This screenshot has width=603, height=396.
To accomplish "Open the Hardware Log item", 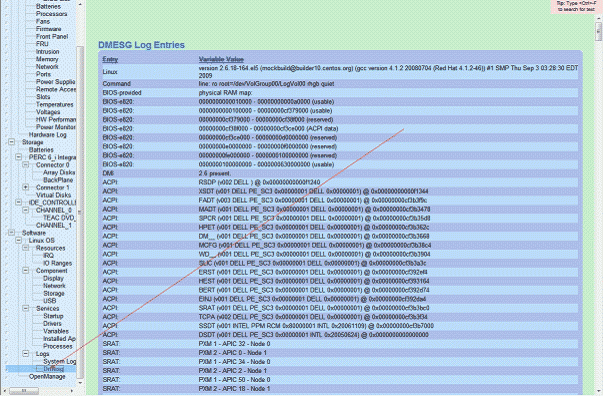I will click(48, 135).
